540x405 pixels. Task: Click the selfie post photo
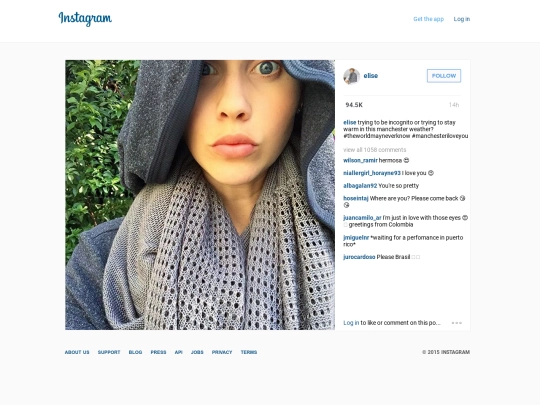pos(200,195)
